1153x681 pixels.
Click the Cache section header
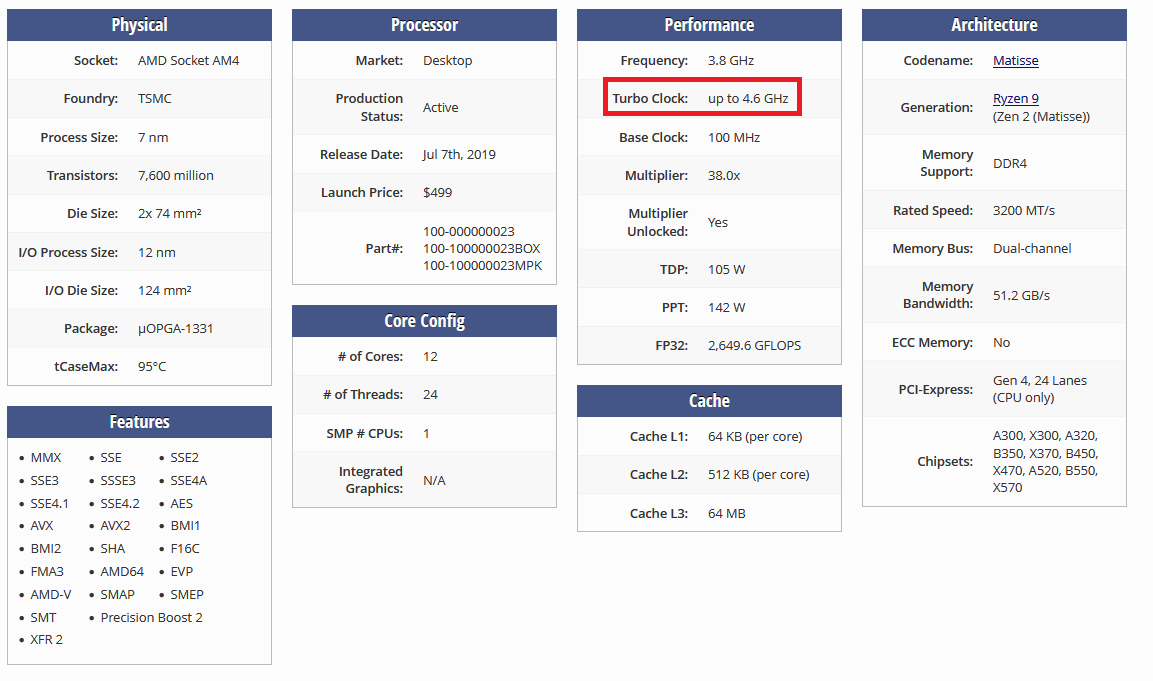tap(710, 401)
